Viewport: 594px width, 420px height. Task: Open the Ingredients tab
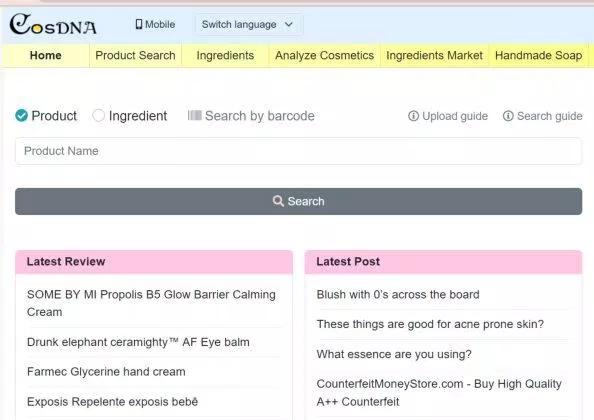pos(225,55)
